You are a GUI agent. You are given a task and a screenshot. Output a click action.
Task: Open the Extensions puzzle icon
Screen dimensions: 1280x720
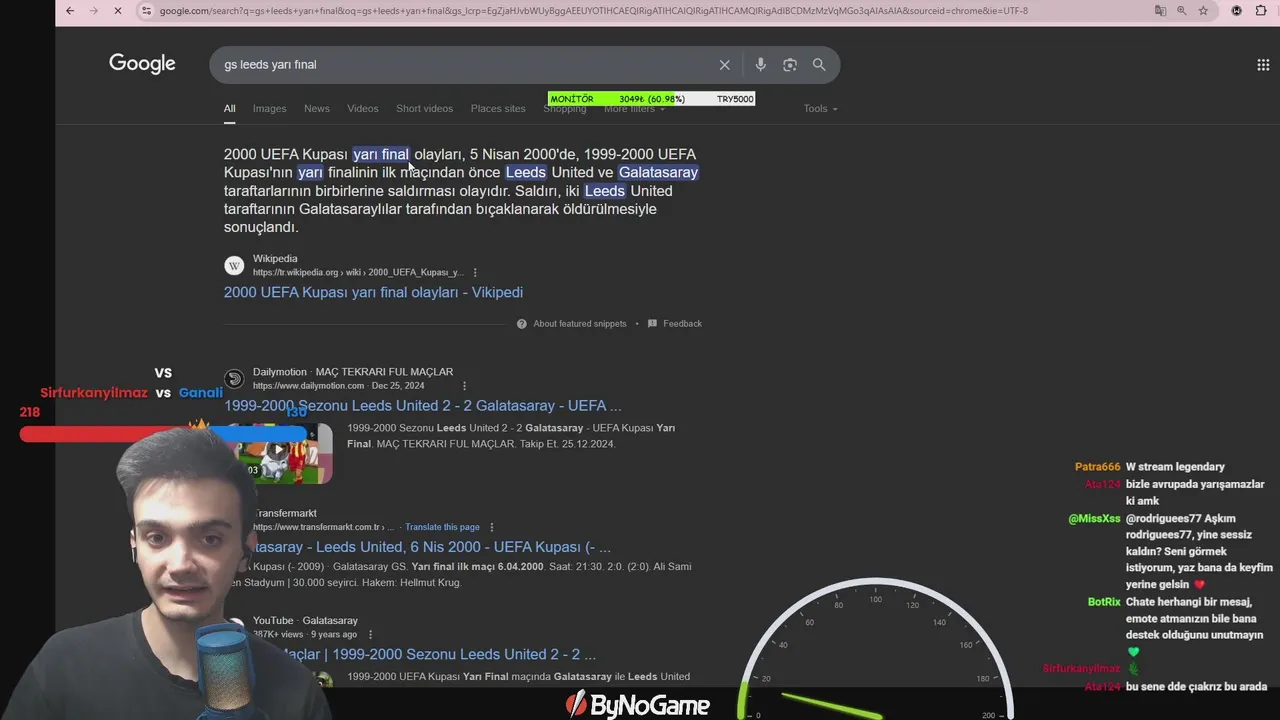(1261, 11)
